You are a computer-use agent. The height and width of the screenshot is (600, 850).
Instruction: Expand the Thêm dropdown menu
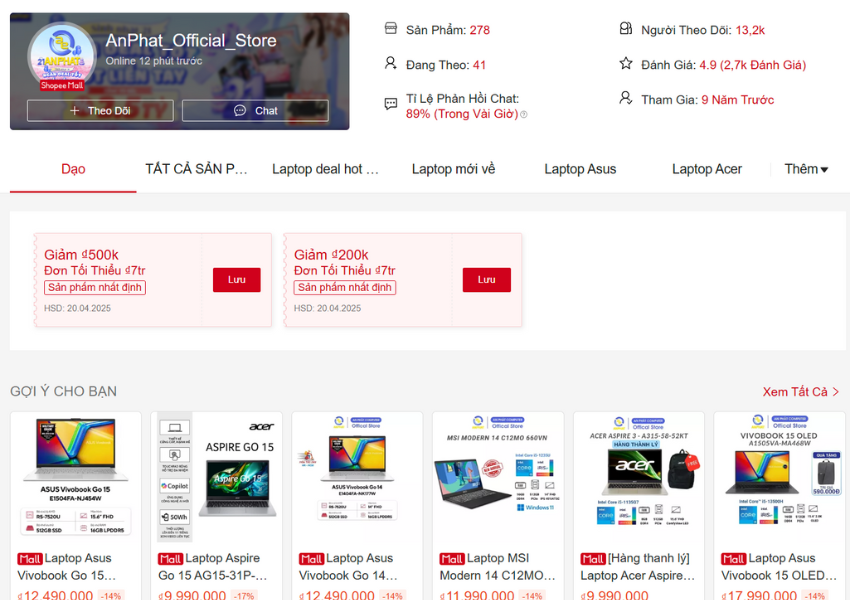[x=806, y=169]
